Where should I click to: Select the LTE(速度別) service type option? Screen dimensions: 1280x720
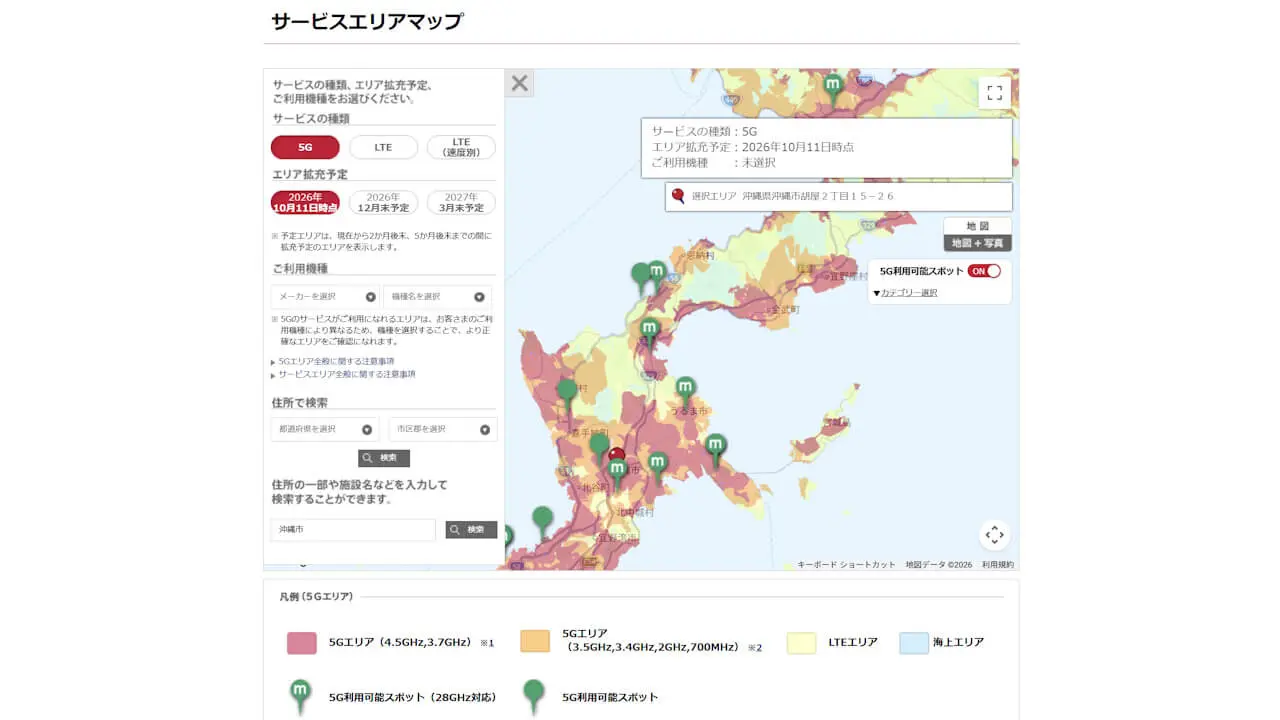[x=461, y=147]
